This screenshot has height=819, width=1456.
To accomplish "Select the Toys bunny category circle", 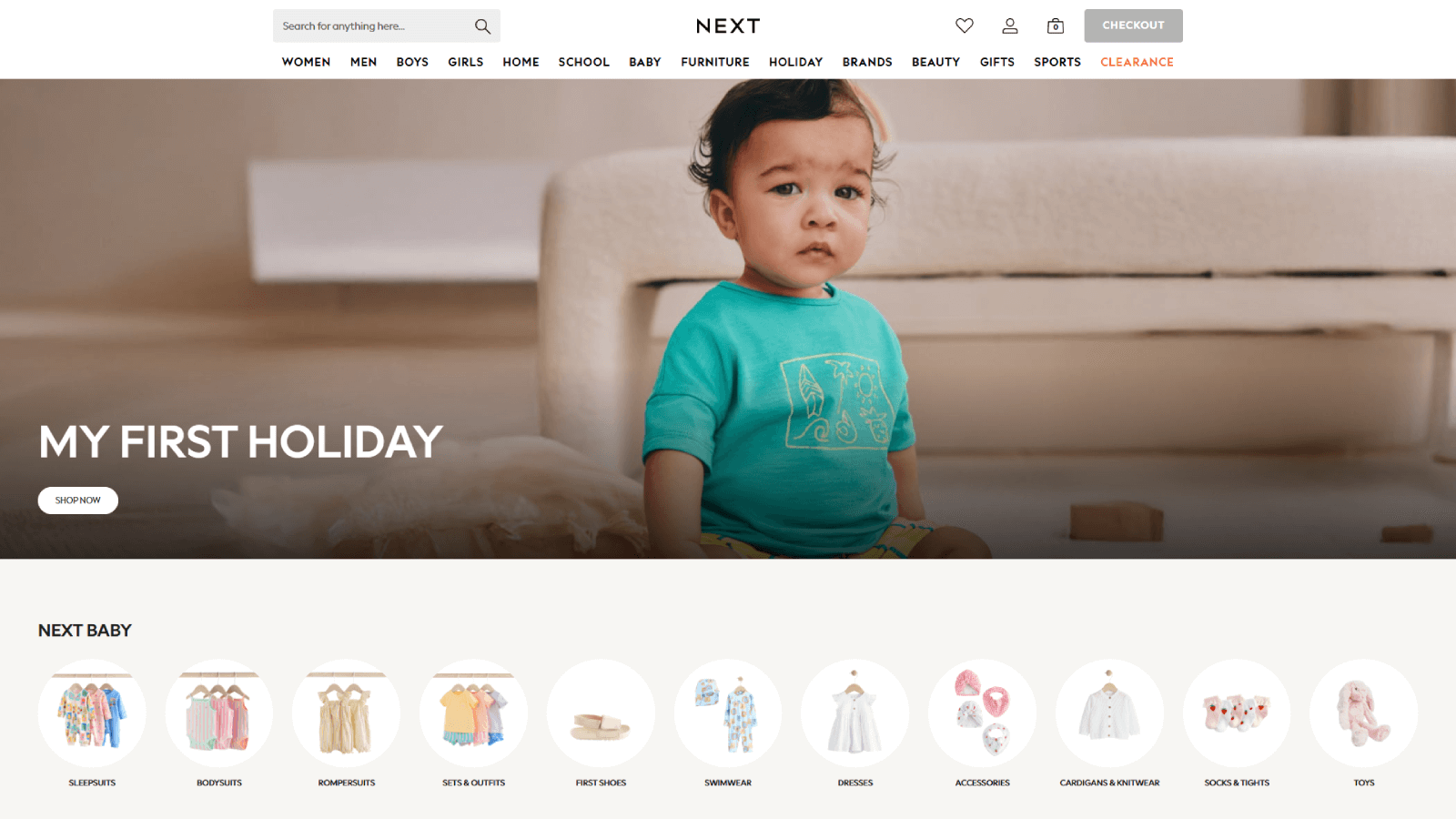I will (x=1364, y=713).
